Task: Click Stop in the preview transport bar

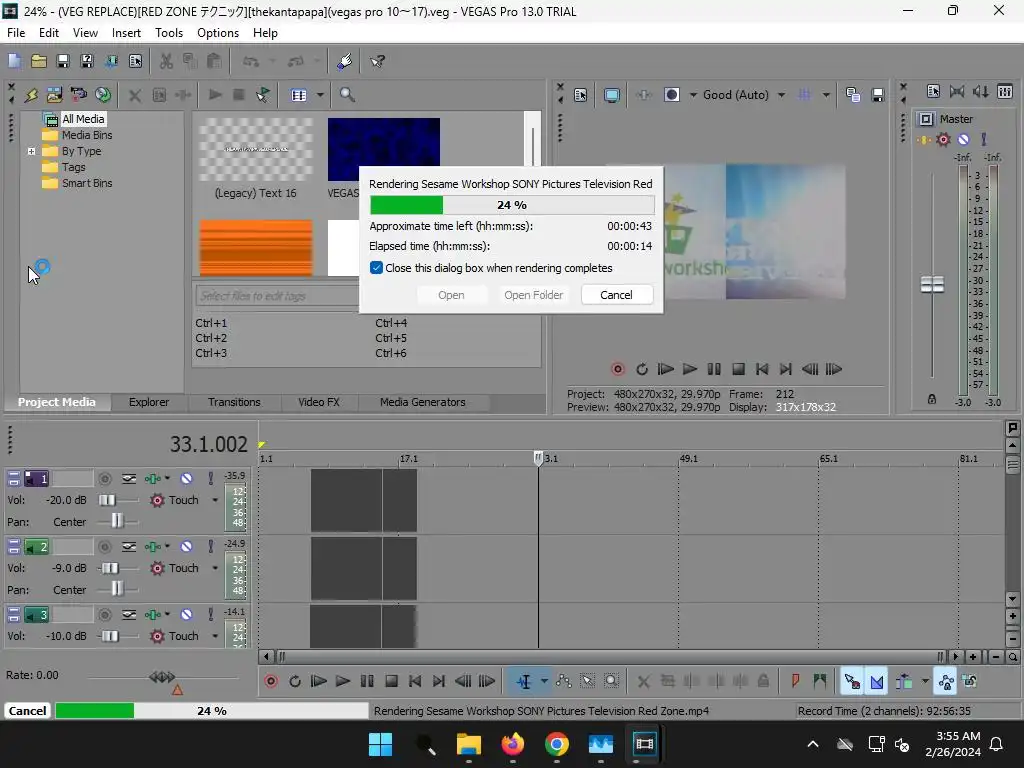Action: [x=738, y=370]
